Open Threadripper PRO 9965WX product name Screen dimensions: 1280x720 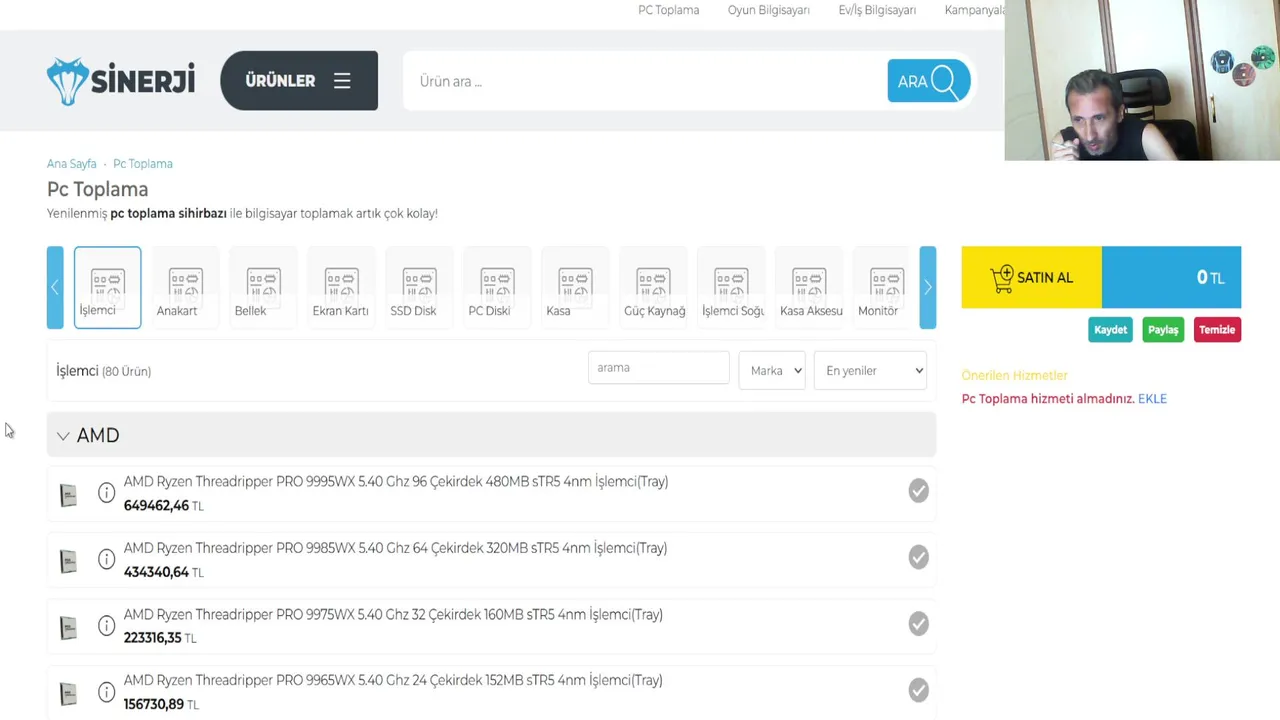(x=393, y=681)
